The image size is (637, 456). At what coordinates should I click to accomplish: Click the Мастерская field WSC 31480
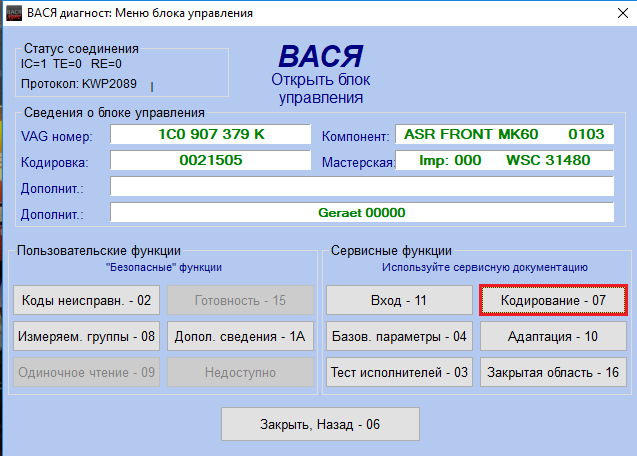click(x=505, y=160)
